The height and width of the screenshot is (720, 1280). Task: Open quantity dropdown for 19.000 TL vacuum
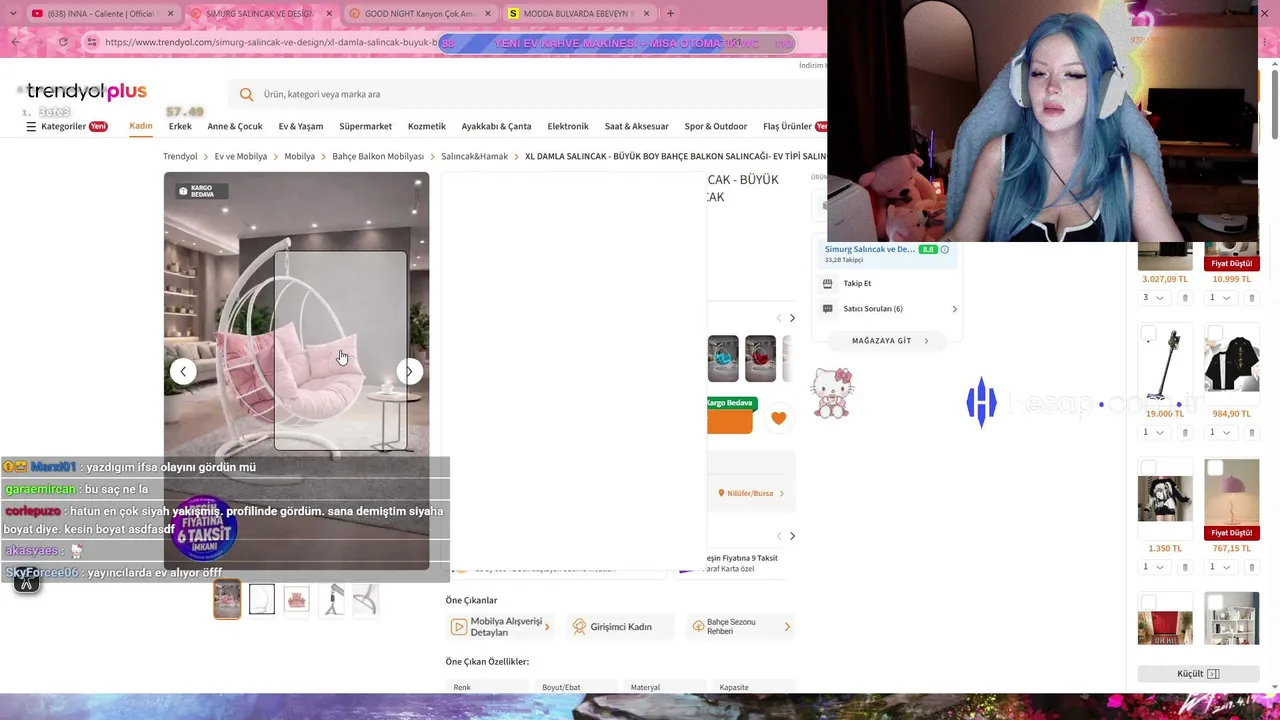tap(1153, 433)
